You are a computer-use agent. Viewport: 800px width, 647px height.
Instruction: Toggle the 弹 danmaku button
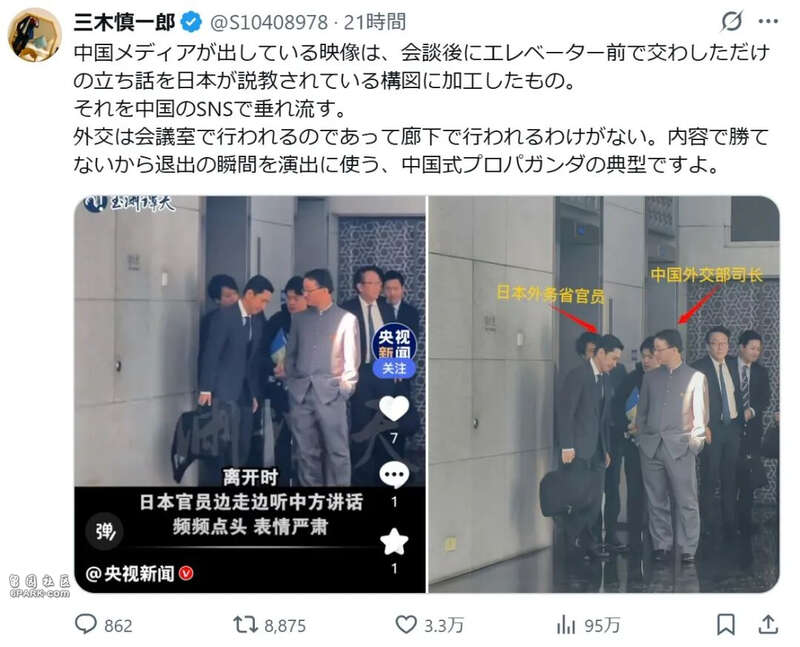point(104,532)
